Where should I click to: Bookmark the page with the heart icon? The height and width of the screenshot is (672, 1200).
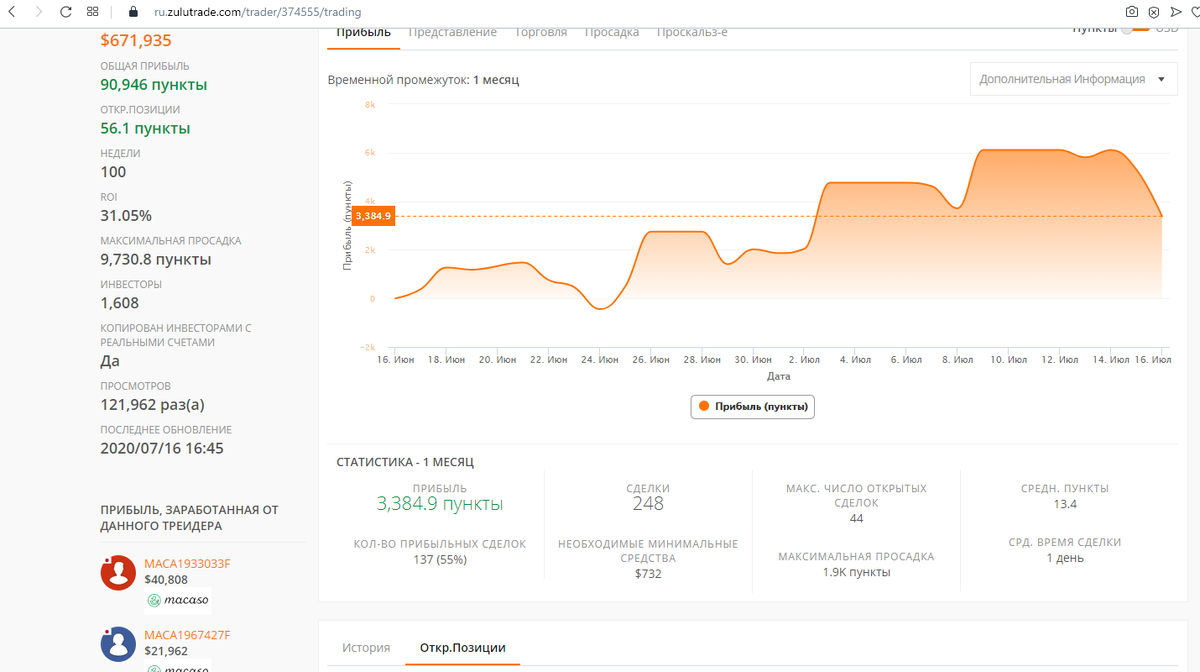click(x=1194, y=12)
